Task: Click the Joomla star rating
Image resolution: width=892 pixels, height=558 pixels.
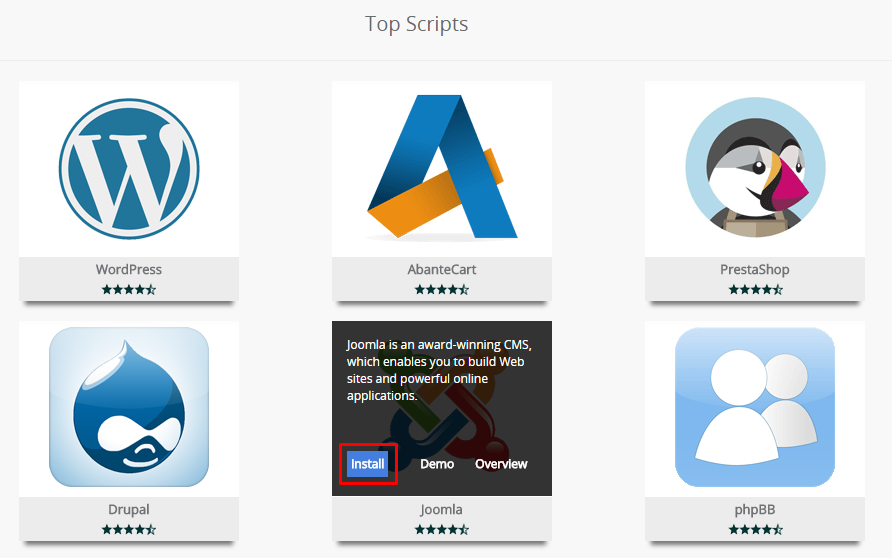Action: (442, 530)
